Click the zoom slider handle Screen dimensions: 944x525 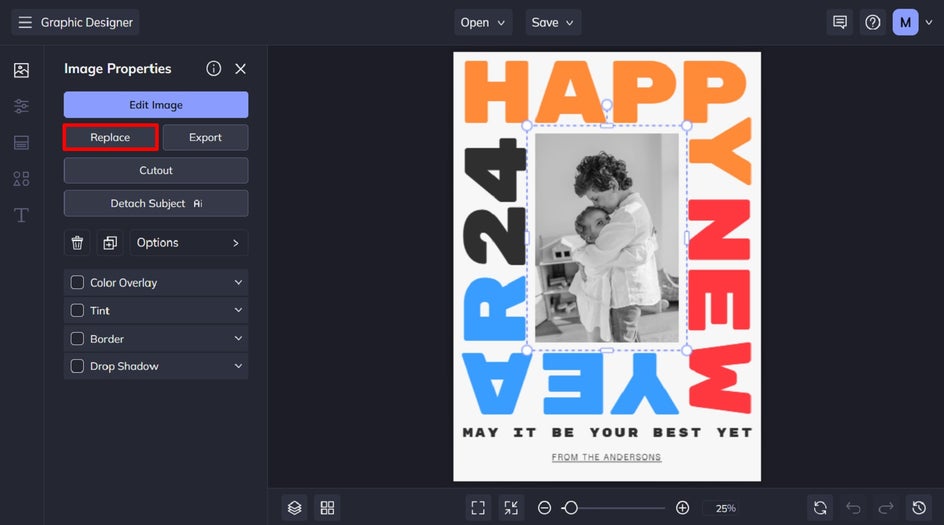pyautogui.click(x=570, y=508)
